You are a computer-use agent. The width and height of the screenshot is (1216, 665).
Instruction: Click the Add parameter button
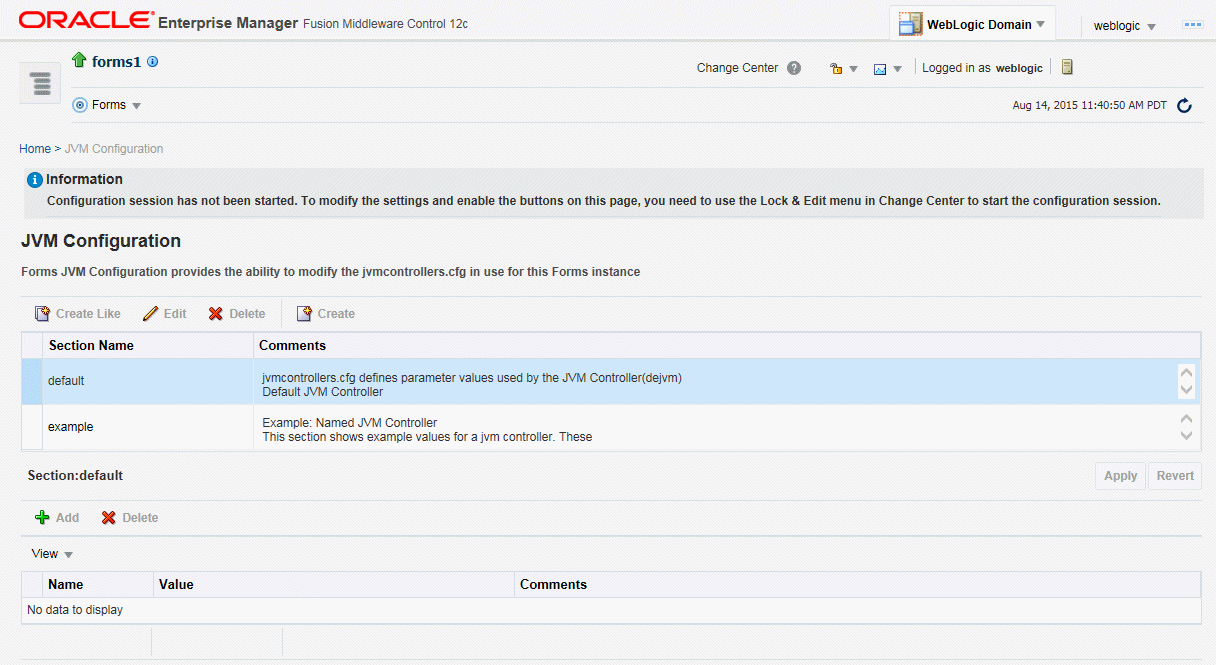click(57, 518)
